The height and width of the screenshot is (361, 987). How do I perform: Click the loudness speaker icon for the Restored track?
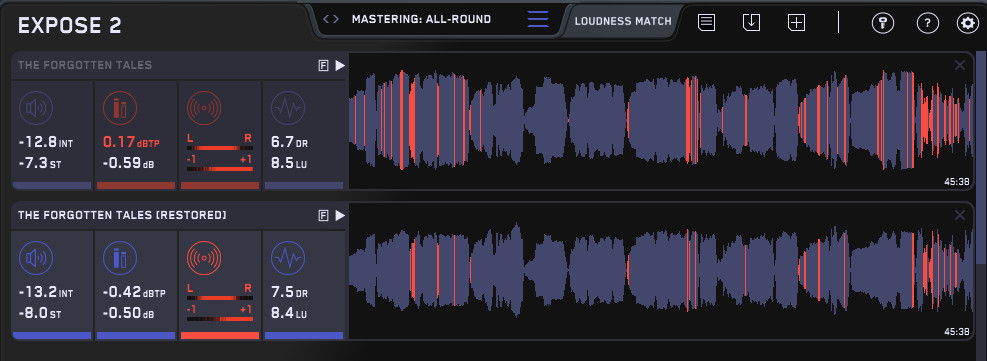(x=36, y=258)
